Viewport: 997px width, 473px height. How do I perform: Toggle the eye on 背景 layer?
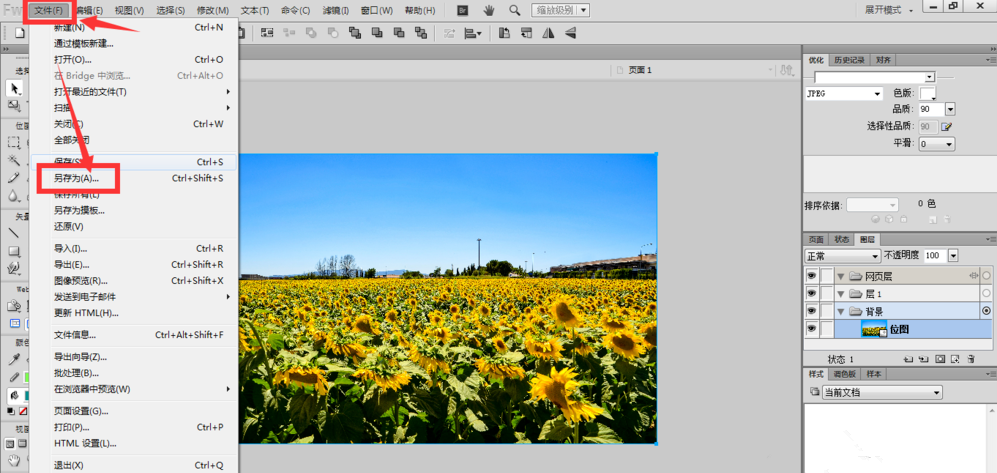point(811,312)
